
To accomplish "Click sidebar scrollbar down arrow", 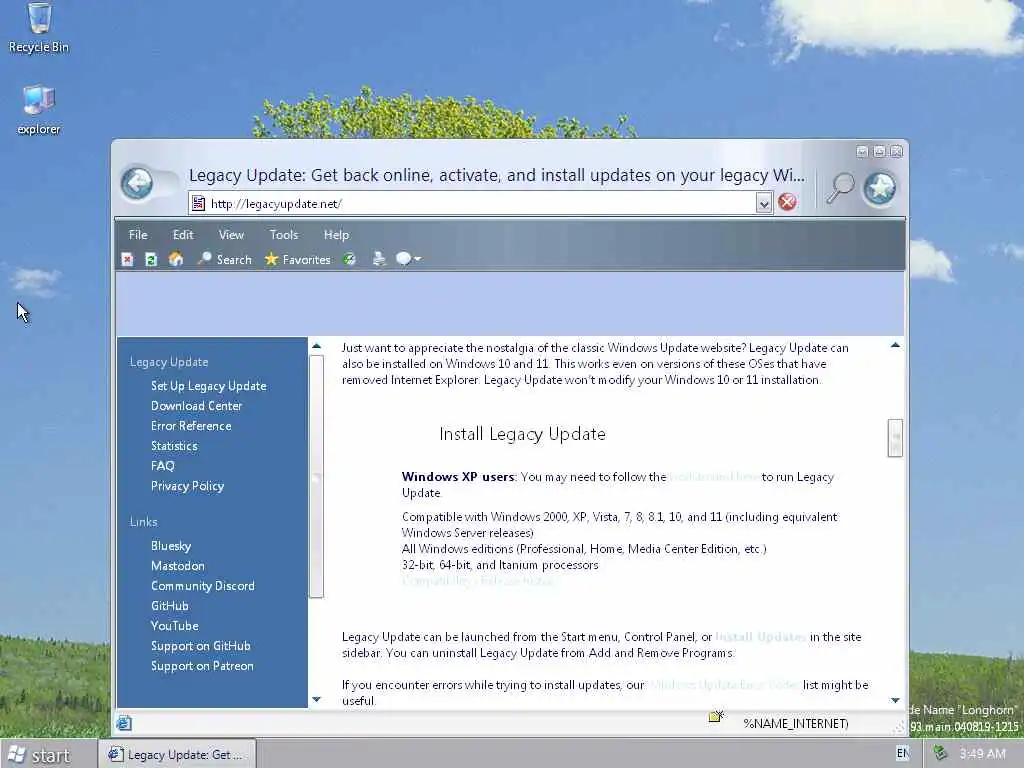I will (x=317, y=699).
